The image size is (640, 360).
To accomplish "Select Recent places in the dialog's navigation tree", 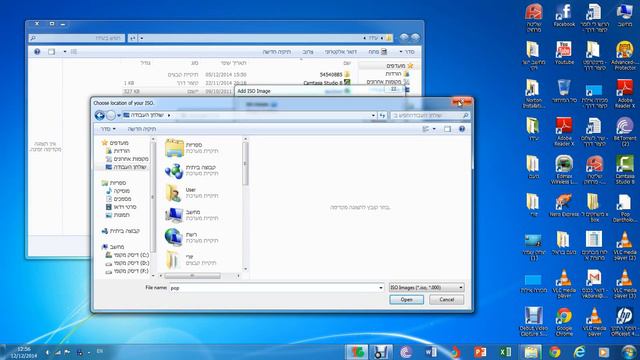I will (127, 159).
